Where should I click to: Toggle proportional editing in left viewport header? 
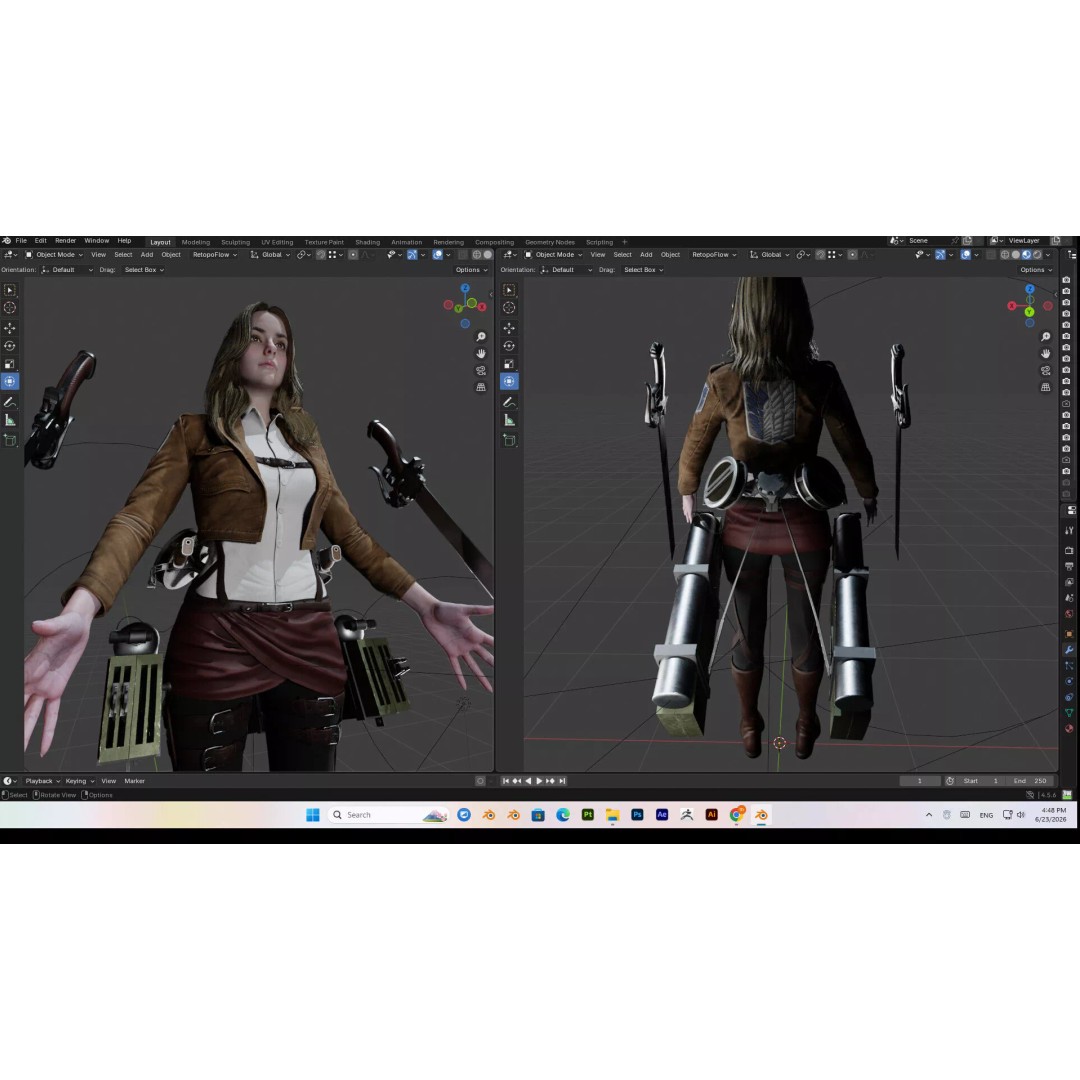click(353, 255)
